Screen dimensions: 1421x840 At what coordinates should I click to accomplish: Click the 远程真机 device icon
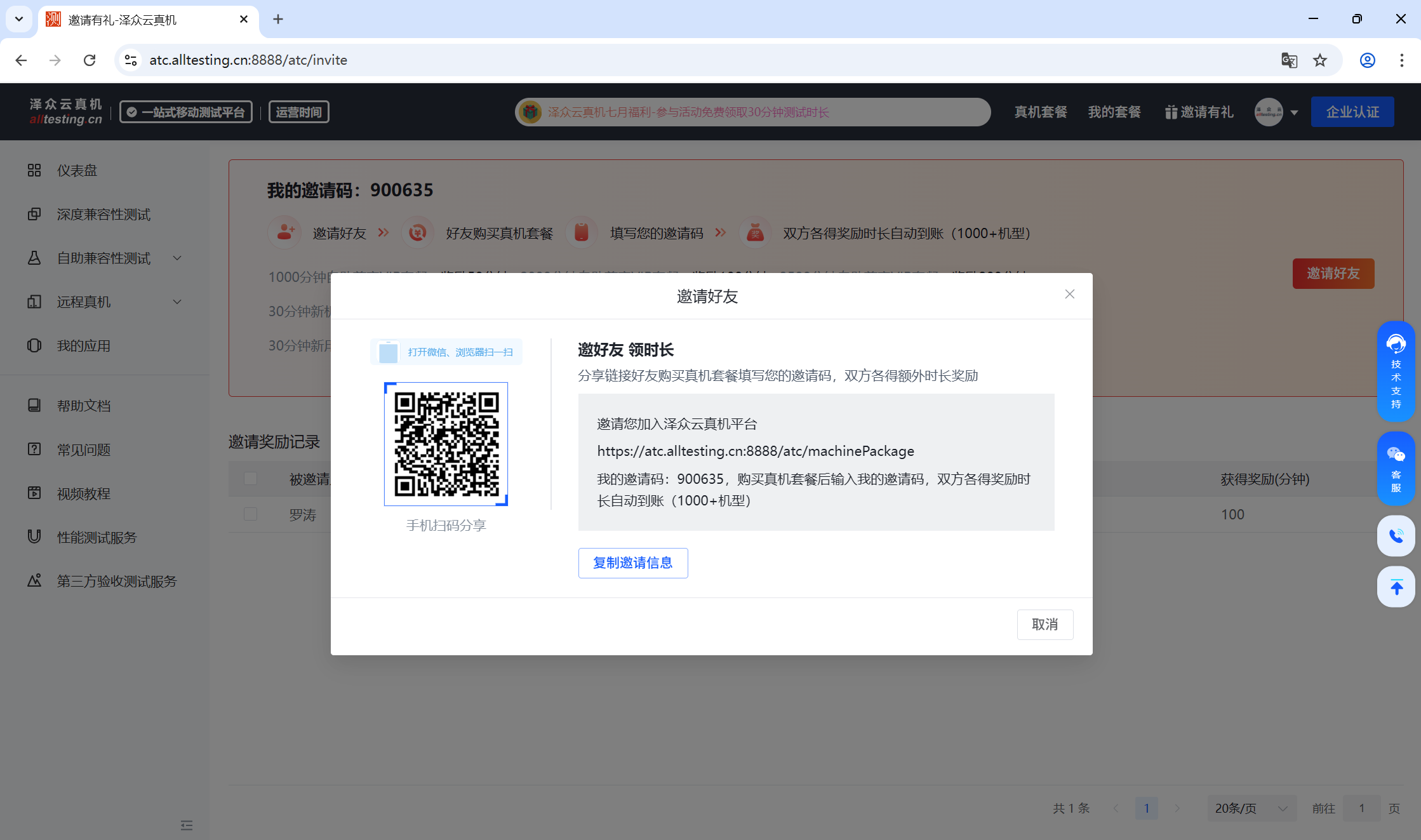(34, 302)
